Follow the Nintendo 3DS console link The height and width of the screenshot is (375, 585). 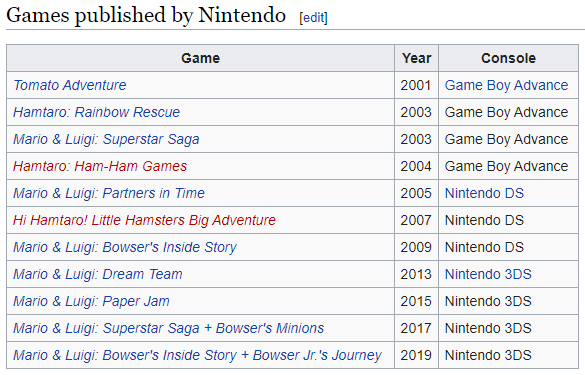pos(488,274)
